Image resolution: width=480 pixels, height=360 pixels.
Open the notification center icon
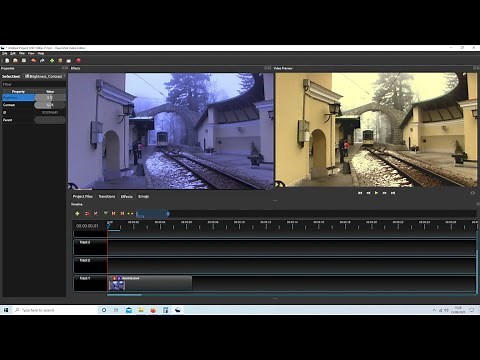(472, 310)
